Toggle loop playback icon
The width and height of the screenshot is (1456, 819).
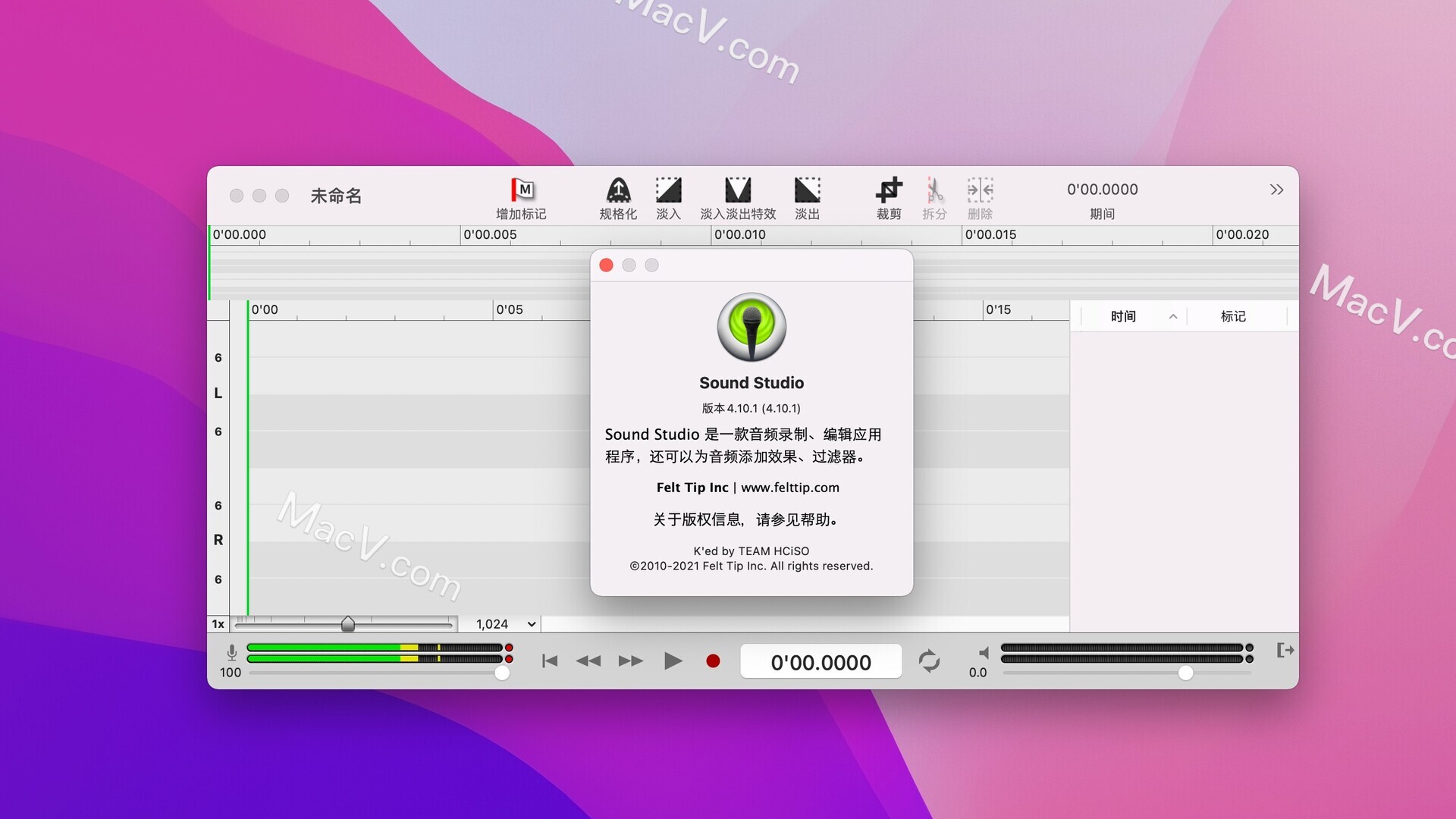[x=929, y=661]
